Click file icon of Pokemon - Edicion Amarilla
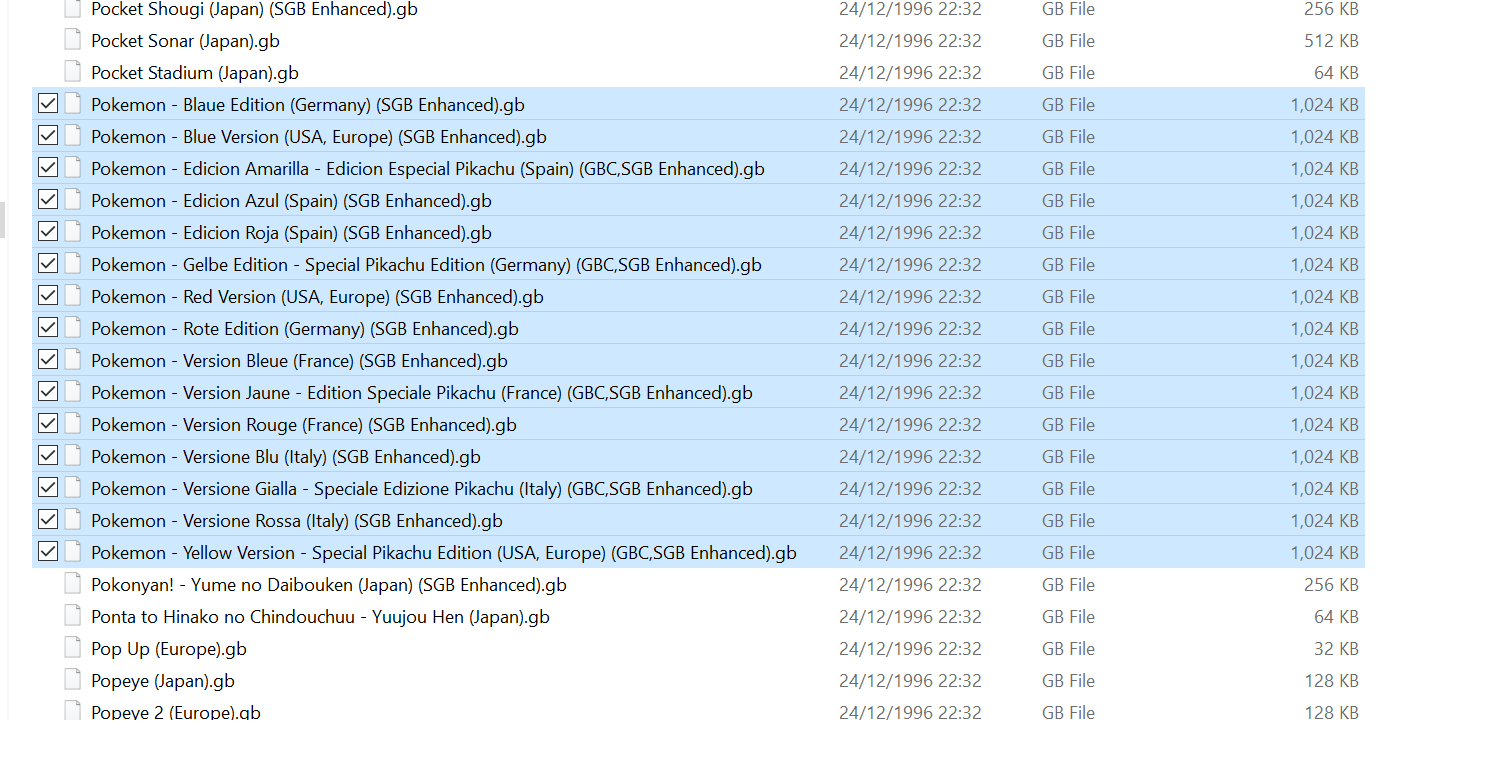The width and height of the screenshot is (1510, 784). pyautogui.click(x=72, y=168)
